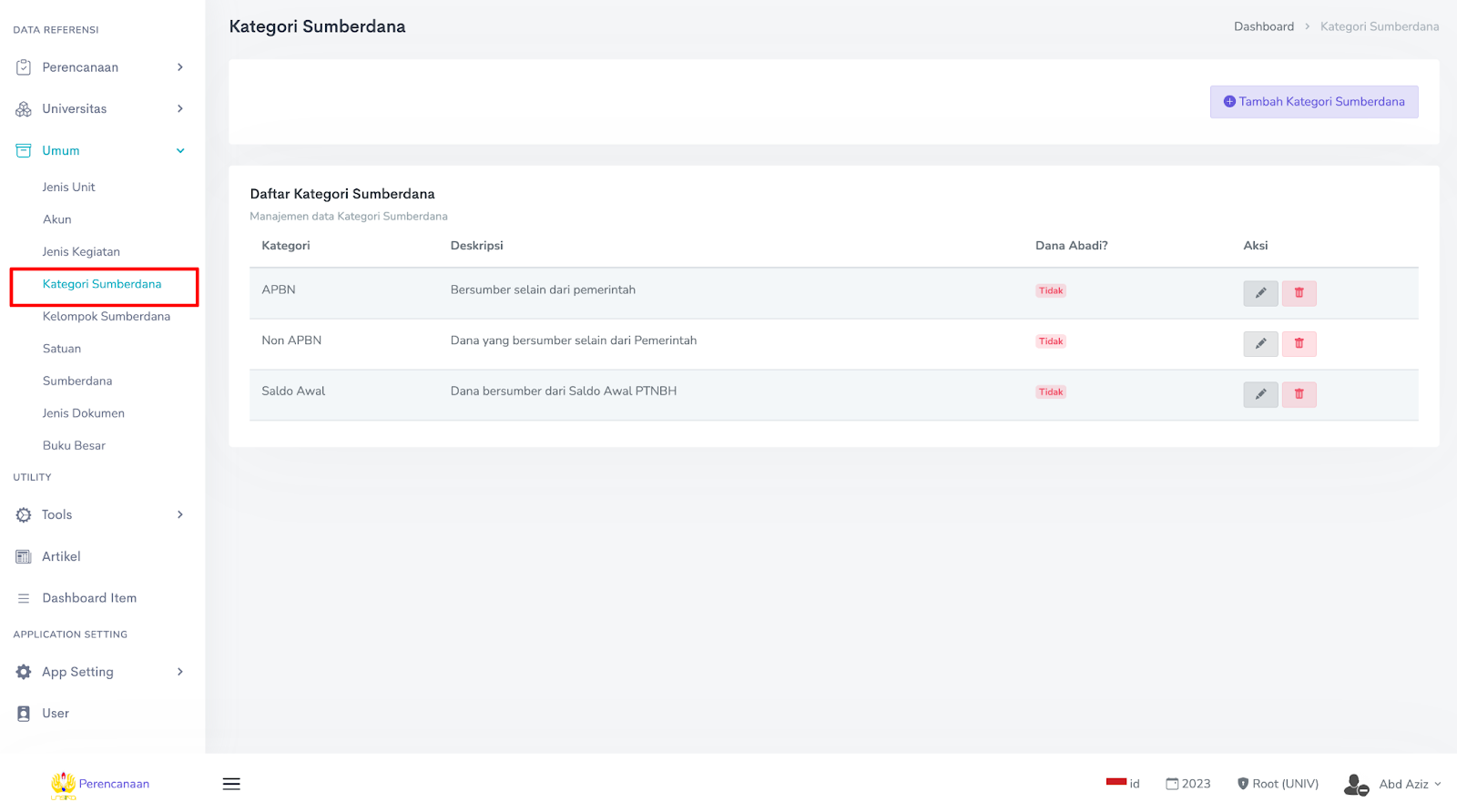Delete the Saldo Awal category row
The height and width of the screenshot is (812, 1457).
tap(1299, 394)
